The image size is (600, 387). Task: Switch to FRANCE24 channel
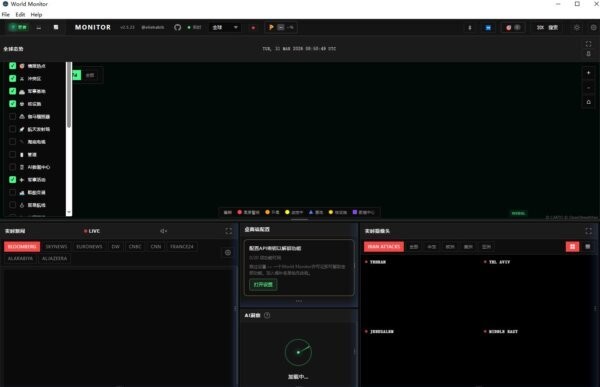182,247
